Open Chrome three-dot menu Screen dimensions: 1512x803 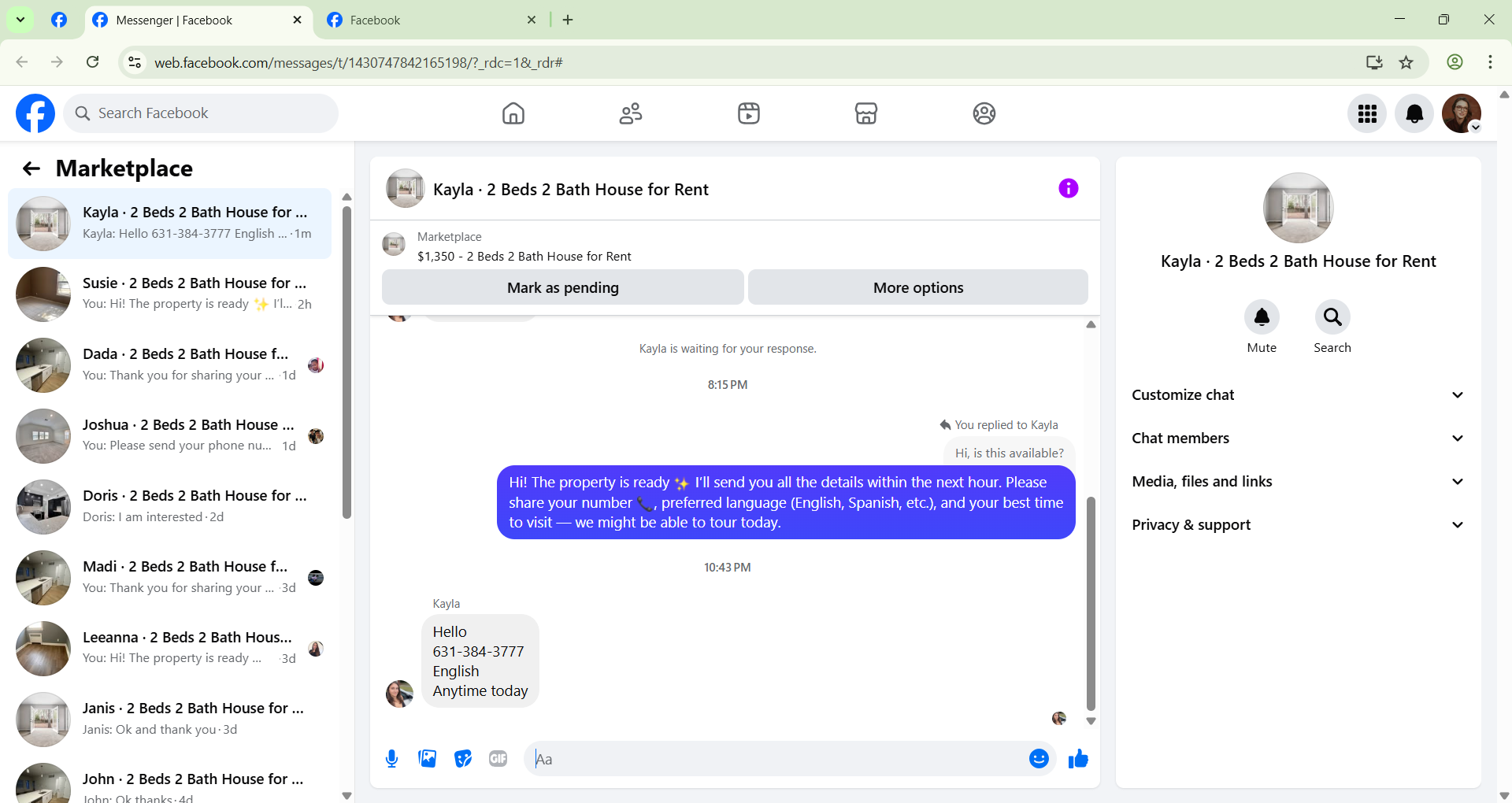coord(1490,62)
